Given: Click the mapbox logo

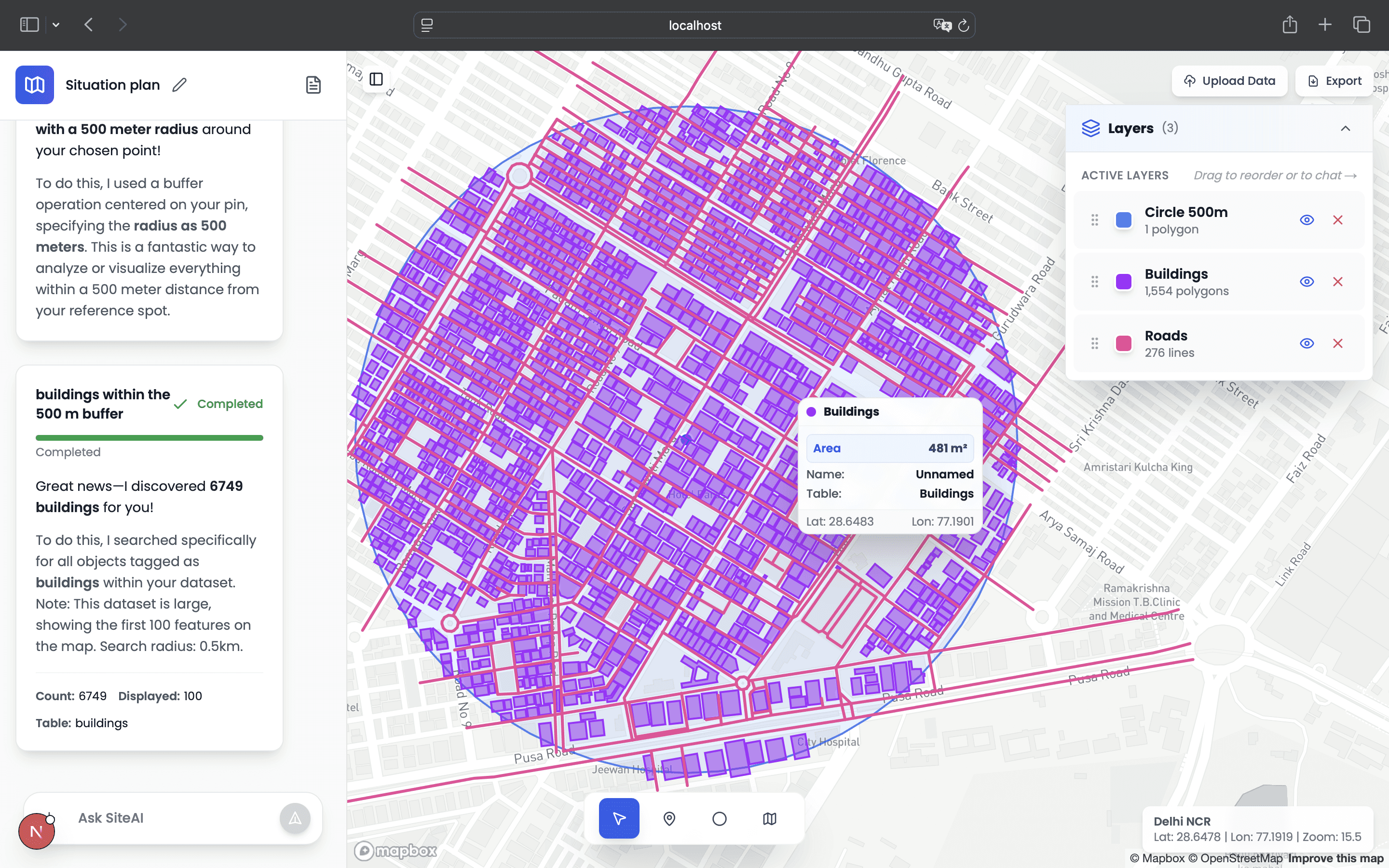Looking at the screenshot, I should [x=395, y=851].
